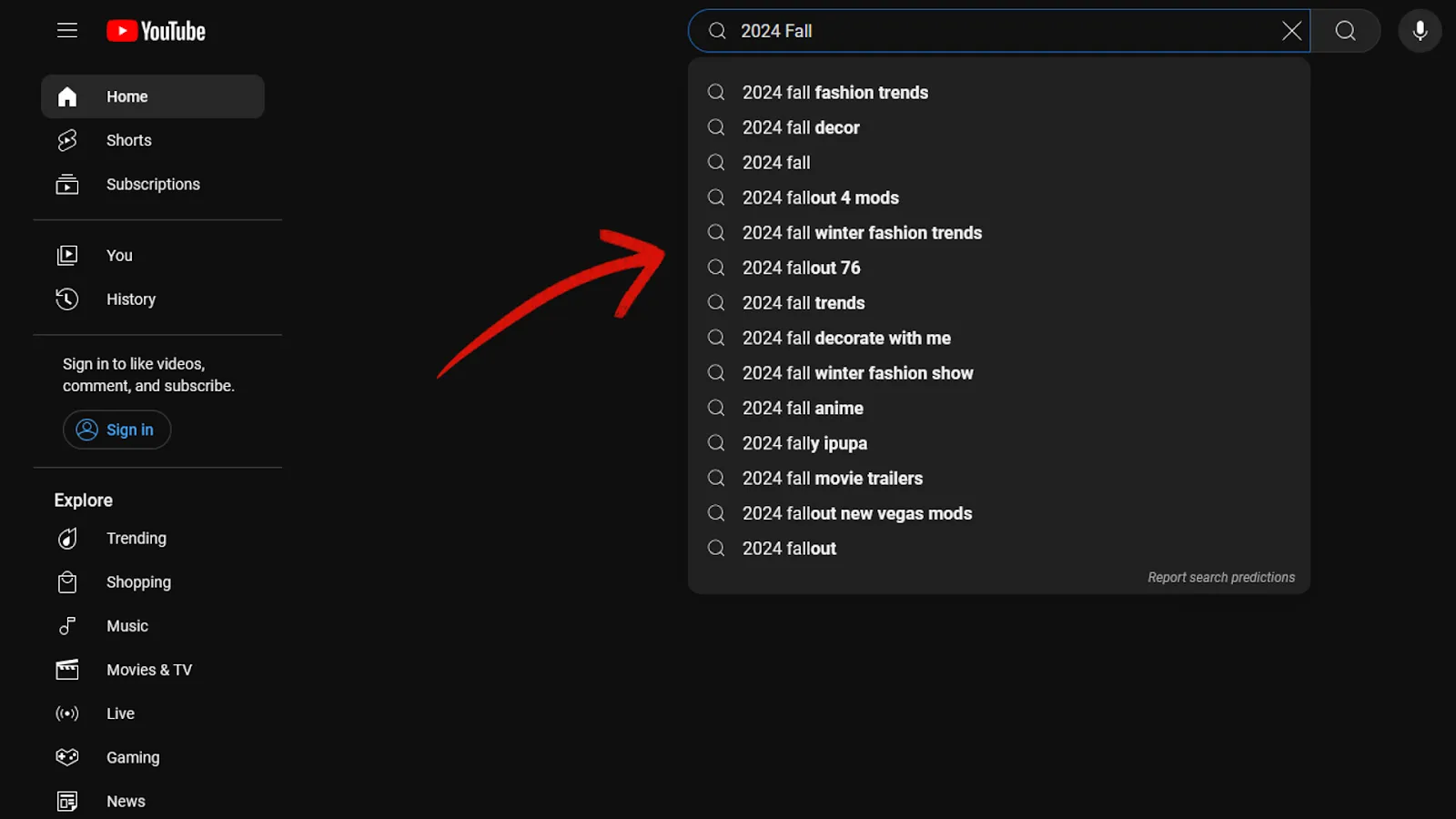Open the Gaming section

(132, 757)
